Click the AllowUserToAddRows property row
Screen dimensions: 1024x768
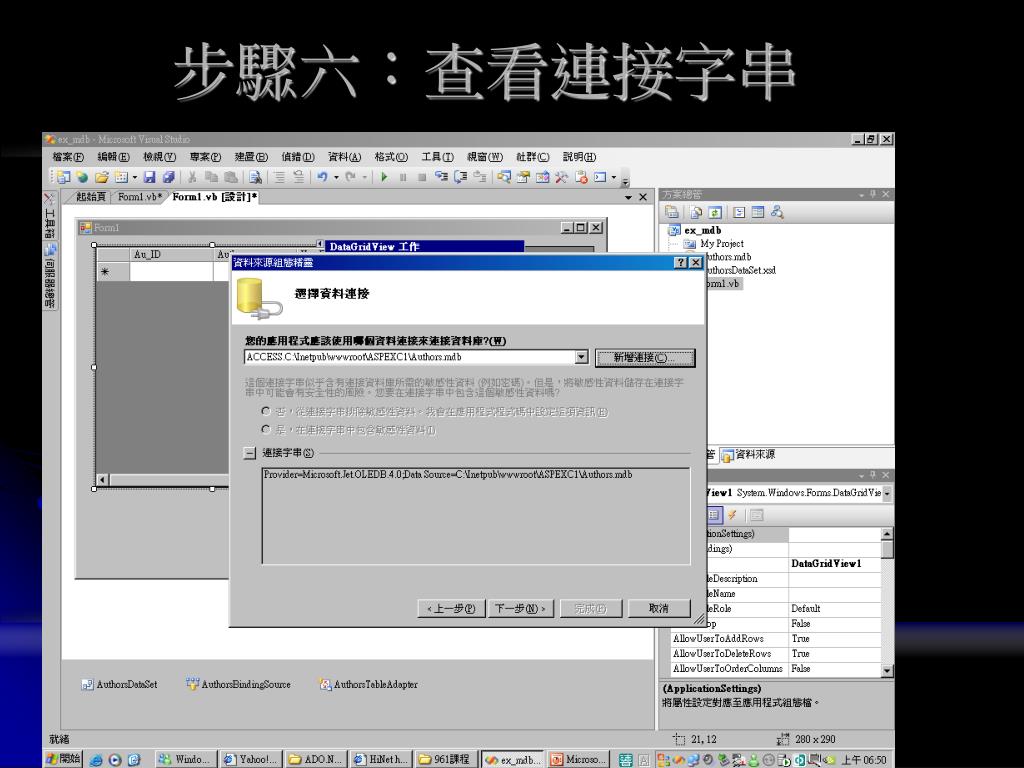[776, 639]
